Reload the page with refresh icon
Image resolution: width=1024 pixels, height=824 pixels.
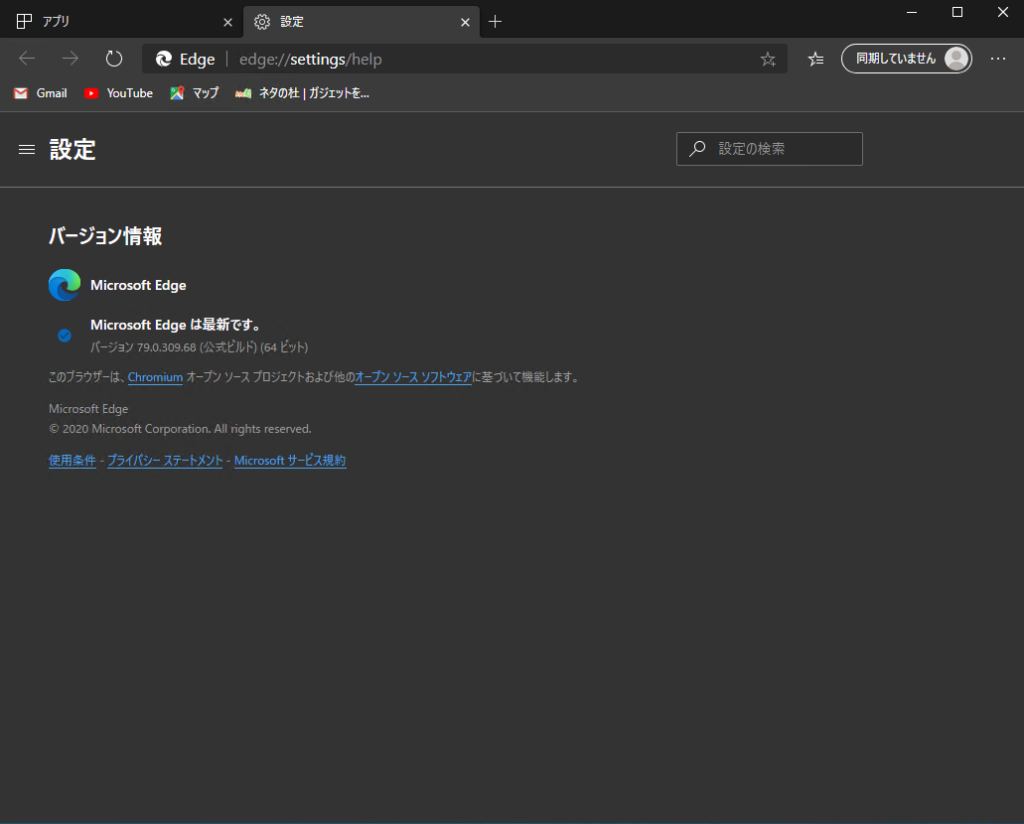(x=114, y=59)
